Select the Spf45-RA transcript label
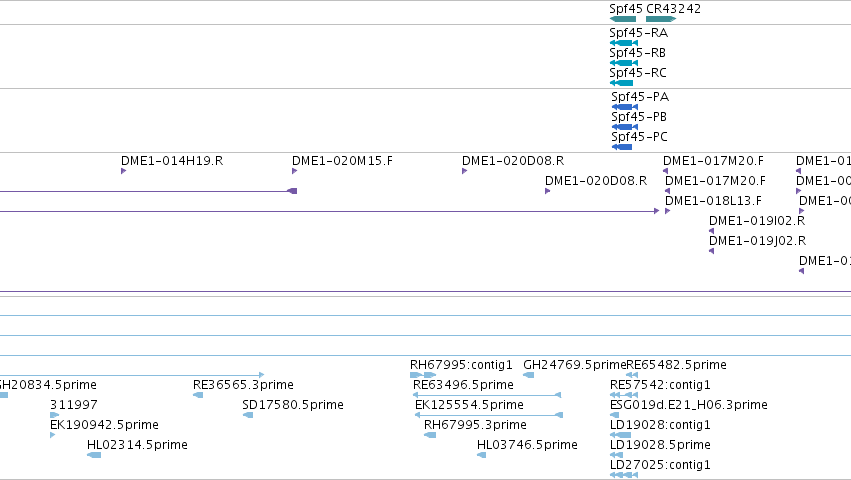Viewport: 851px width, 480px height. click(x=638, y=33)
